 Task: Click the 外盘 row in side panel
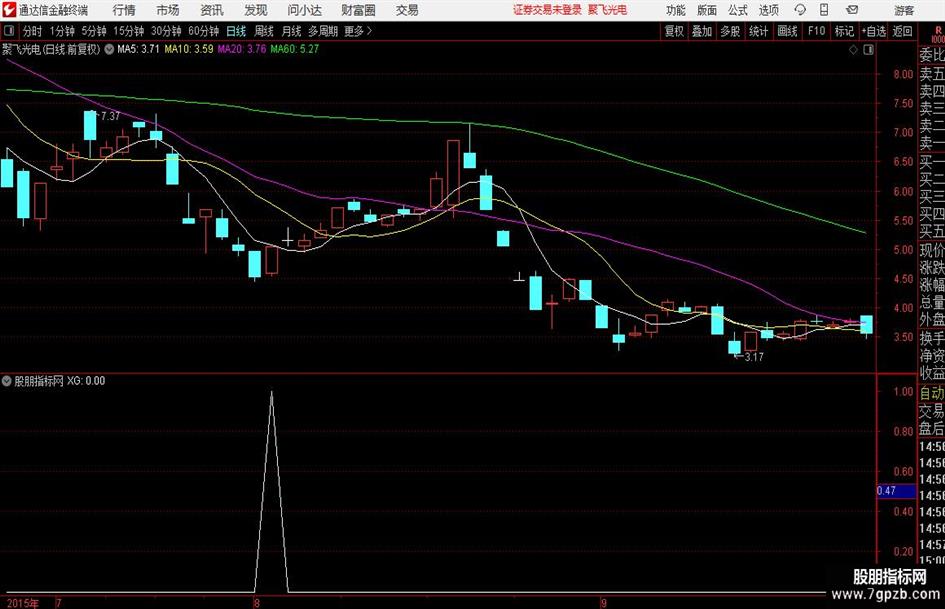(932, 320)
